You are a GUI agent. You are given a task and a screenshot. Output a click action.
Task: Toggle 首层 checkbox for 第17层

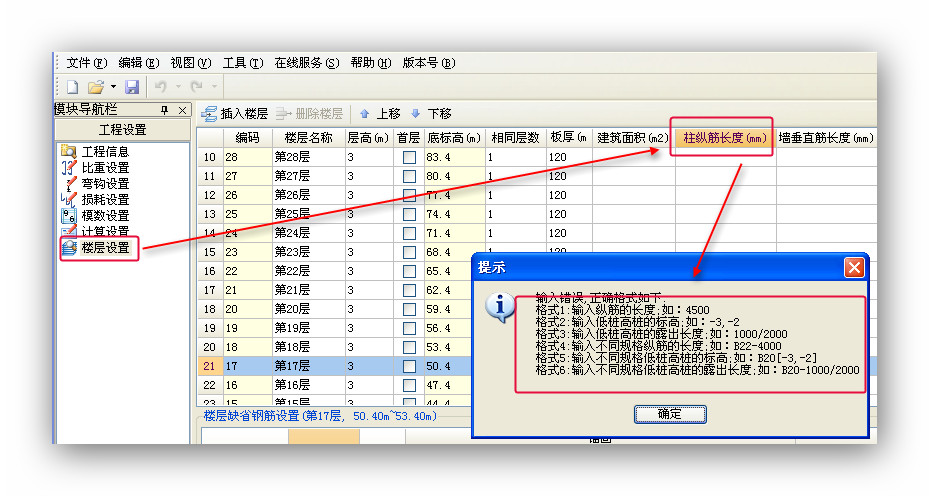point(409,366)
